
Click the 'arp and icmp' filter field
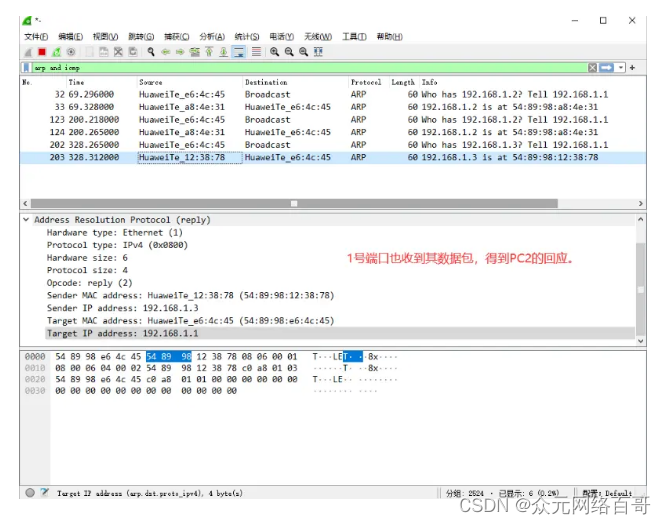tap(310, 68)
